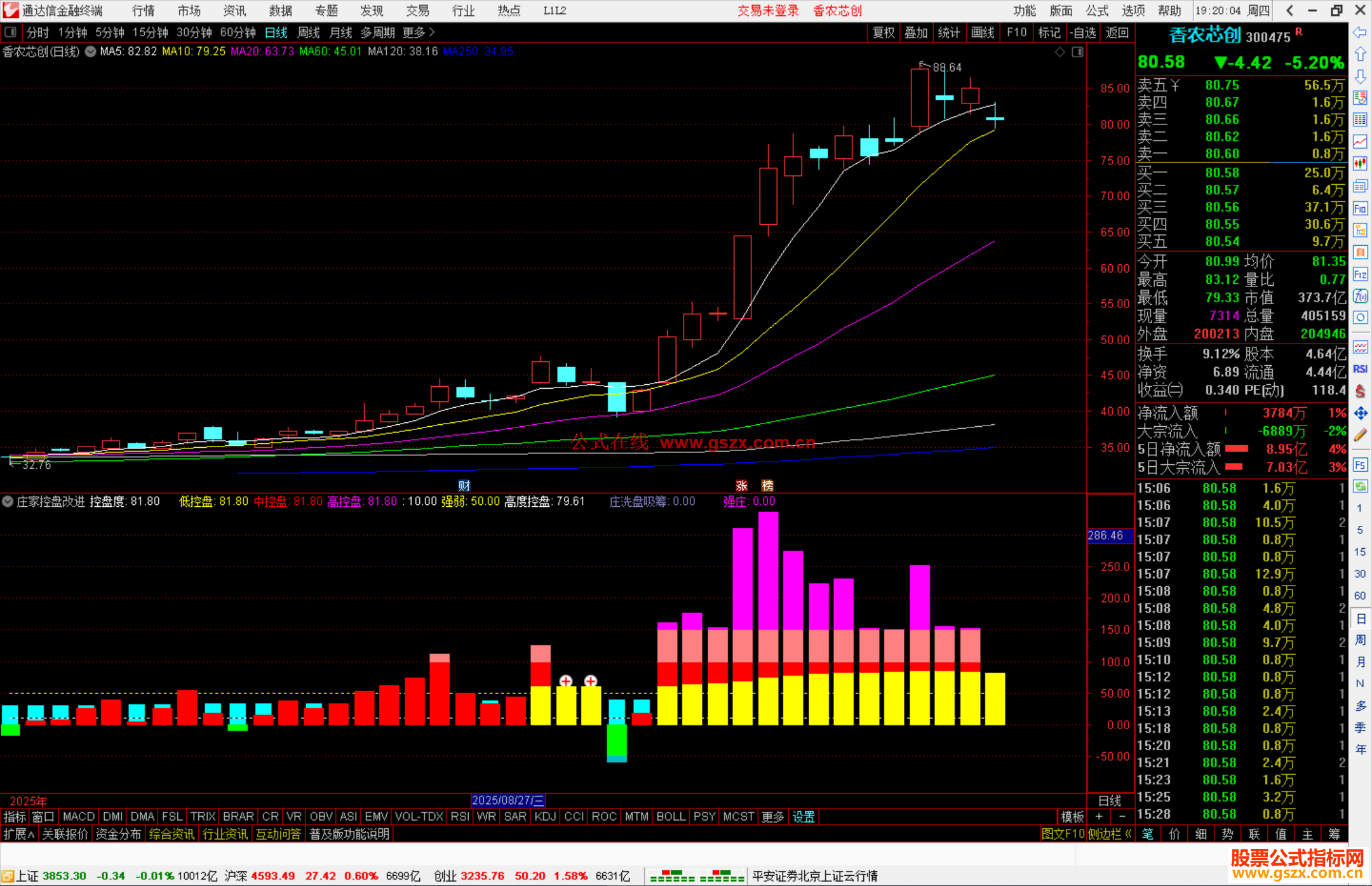Click the 叠加 overlay button
This screenshot has width=1372, height=886.
pyautogui.click(x=917, y=32)
